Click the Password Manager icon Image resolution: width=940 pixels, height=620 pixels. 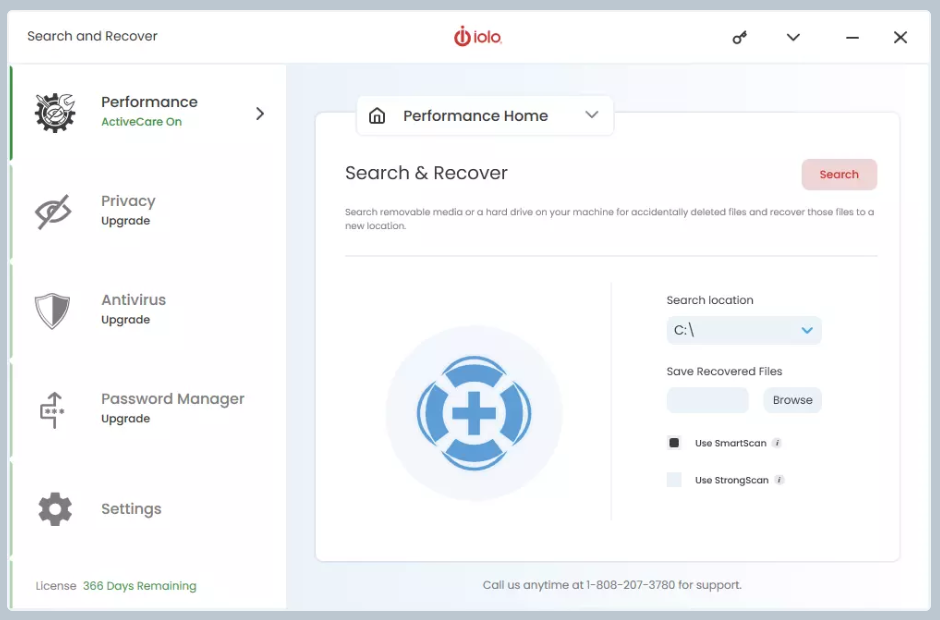tap(52, 410)
